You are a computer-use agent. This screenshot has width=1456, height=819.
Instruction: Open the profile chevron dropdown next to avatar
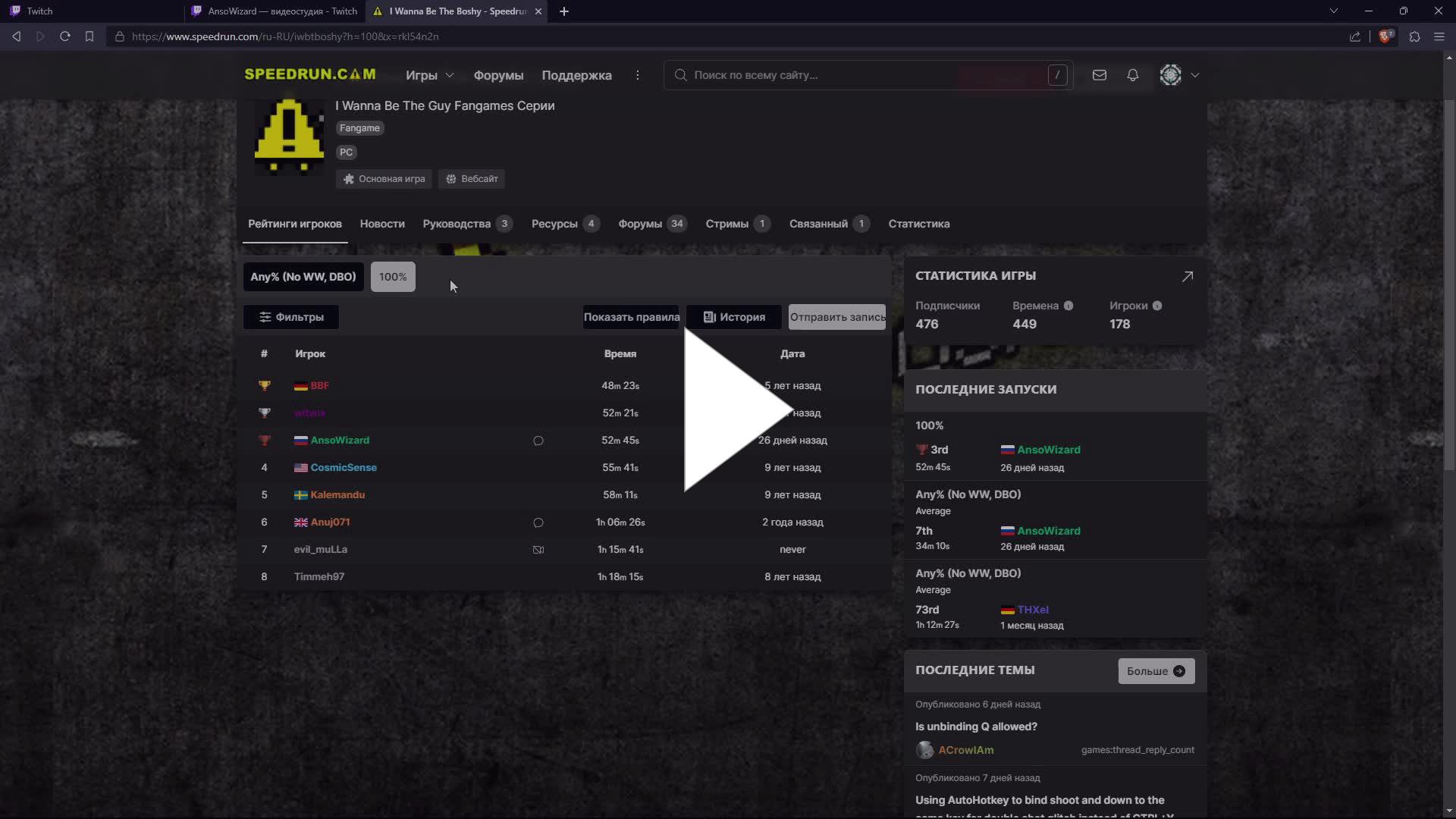(1195, 75)
